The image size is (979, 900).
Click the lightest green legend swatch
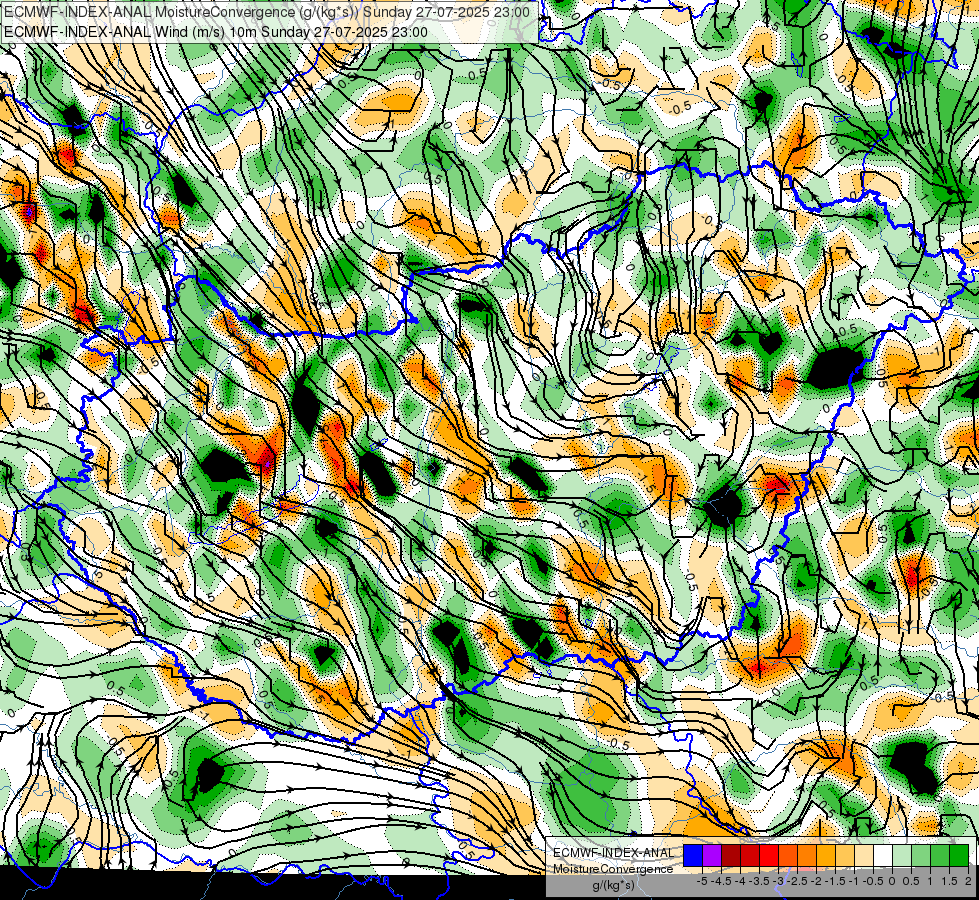point(902,855)
